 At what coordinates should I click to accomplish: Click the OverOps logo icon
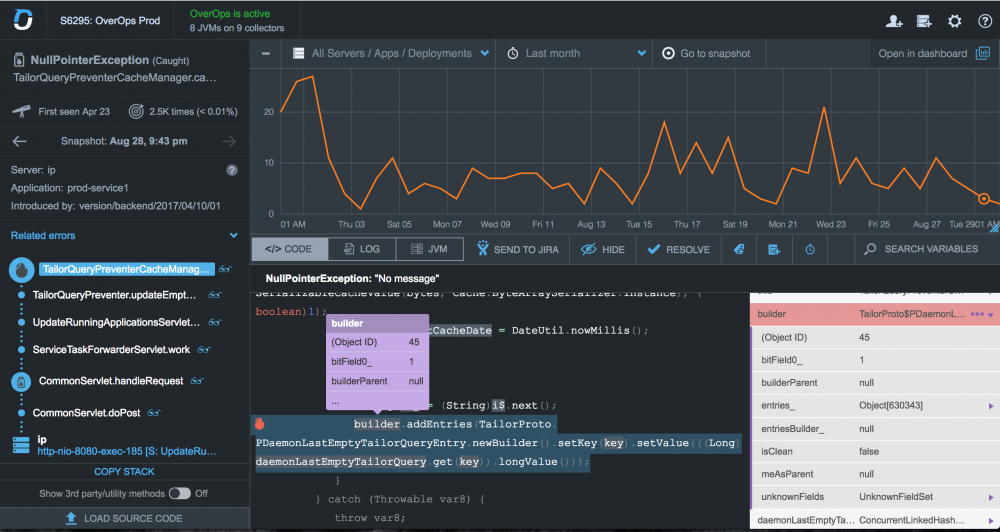[22, 21]
